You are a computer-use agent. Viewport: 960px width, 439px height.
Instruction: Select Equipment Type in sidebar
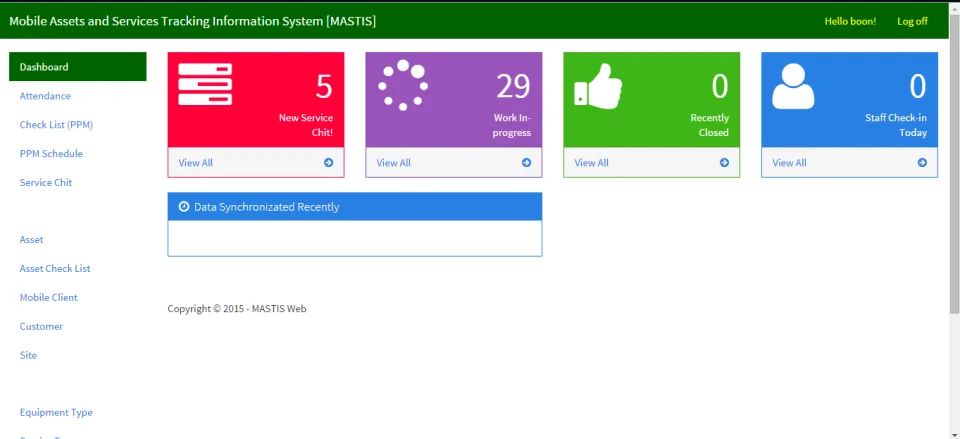tap(56, 413)
